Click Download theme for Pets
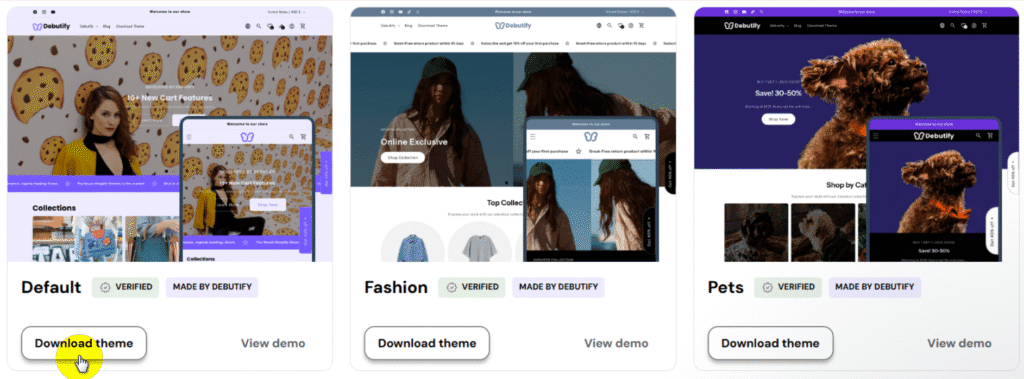The image size is (1024, 379). pos(771,343)
